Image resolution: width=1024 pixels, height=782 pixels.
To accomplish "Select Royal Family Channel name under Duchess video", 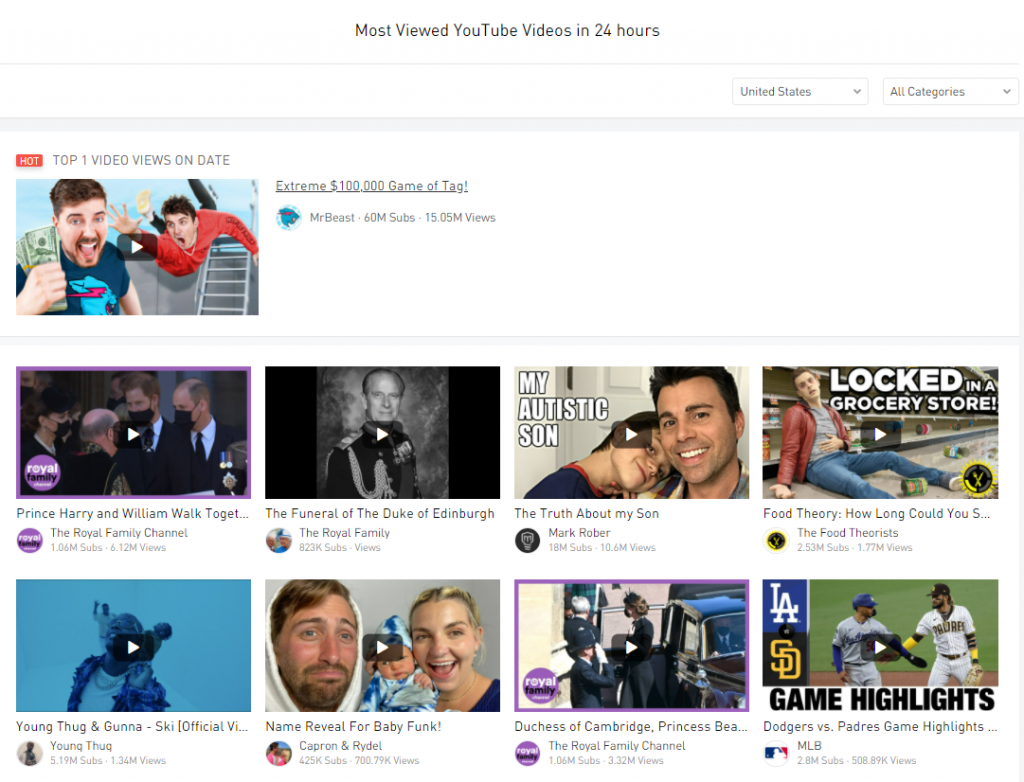I will point(617,746).
